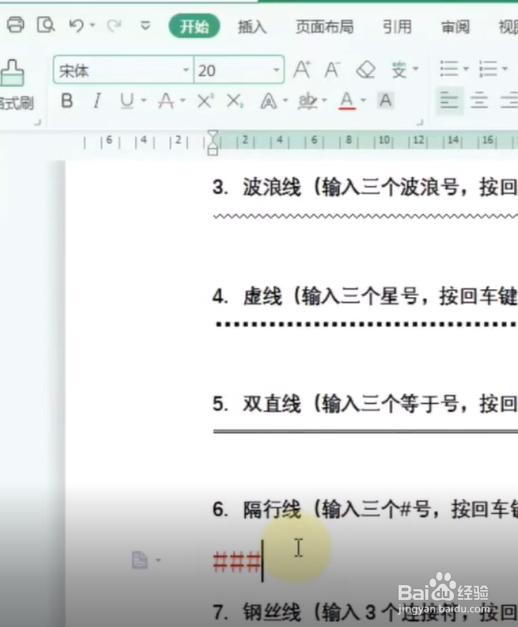Viewport: 518px width, 627px height.
Task: Expand the phonetic guide dropdown arrow
Action: 416,69
